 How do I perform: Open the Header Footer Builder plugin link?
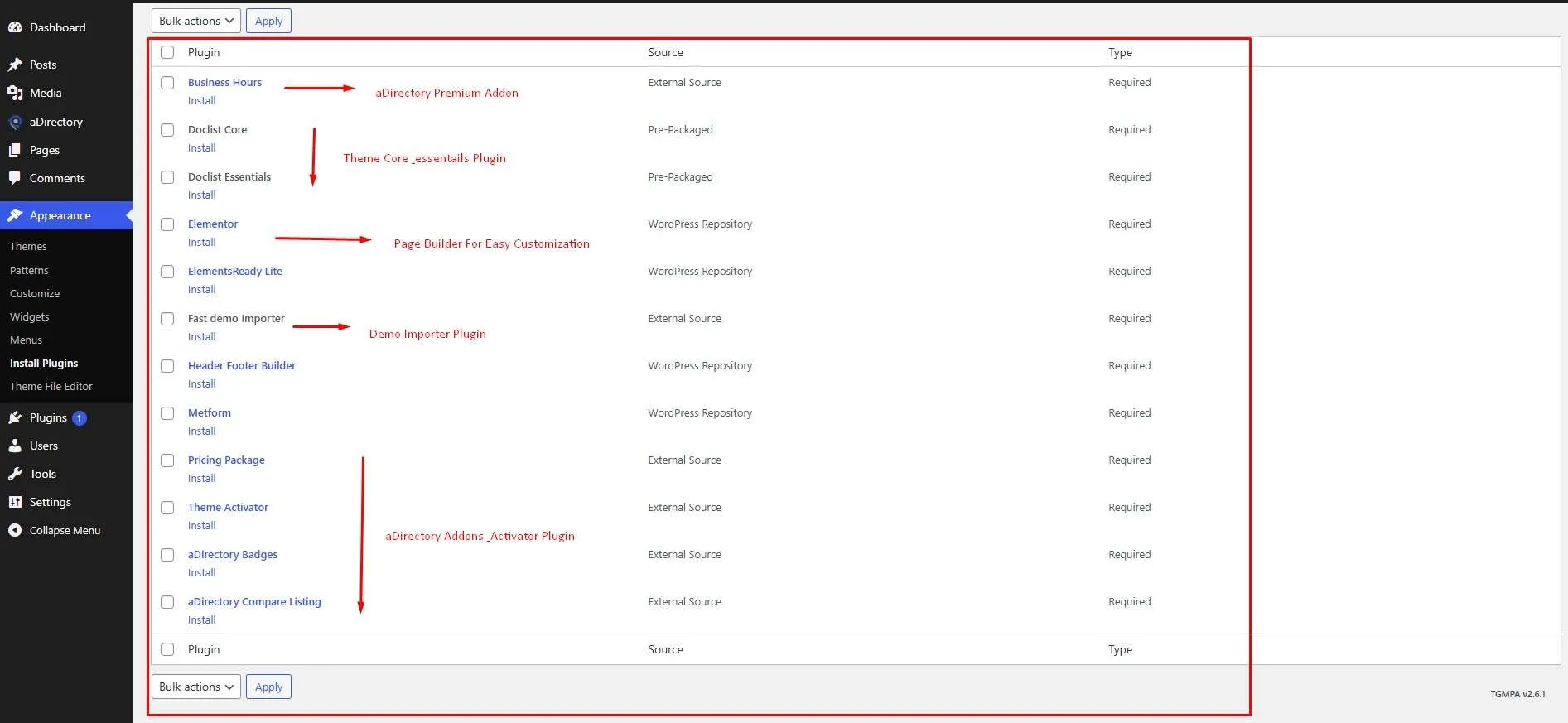tap(242, 365)
